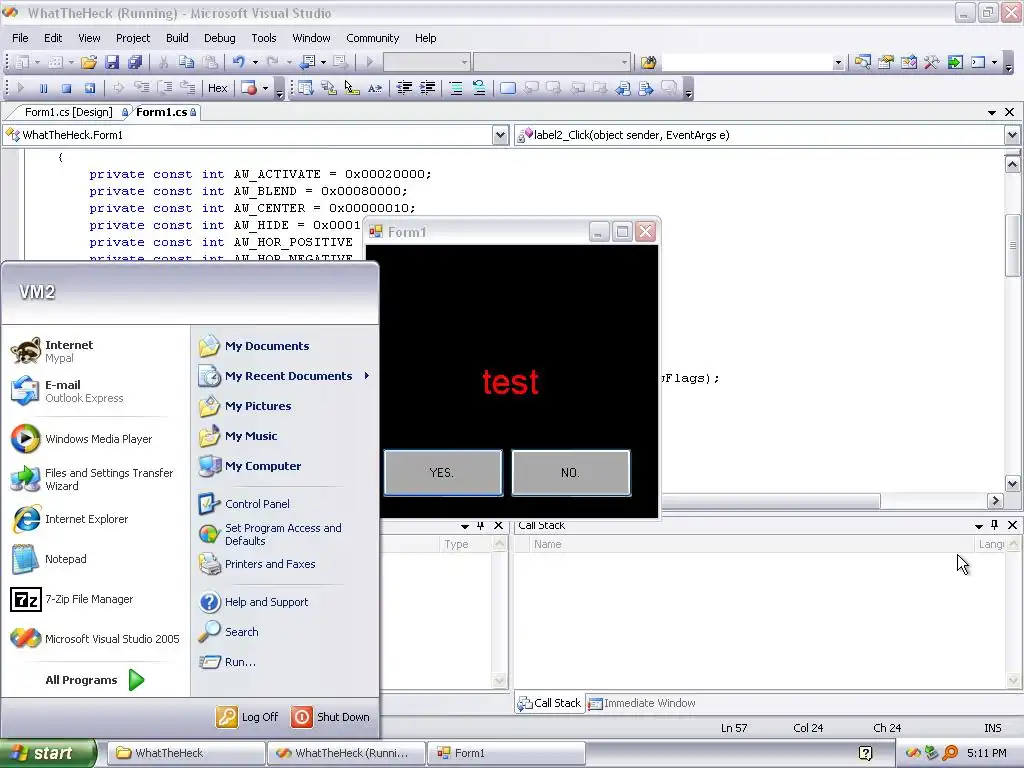Open the Tools menu
This screenshot has width=1024, height=768.
264,38
